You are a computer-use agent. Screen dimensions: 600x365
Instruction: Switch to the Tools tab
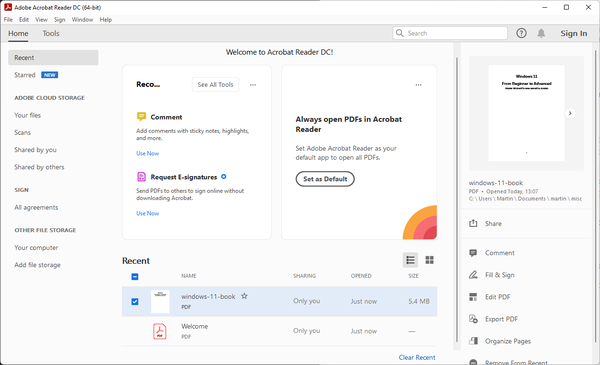point(51,33)
